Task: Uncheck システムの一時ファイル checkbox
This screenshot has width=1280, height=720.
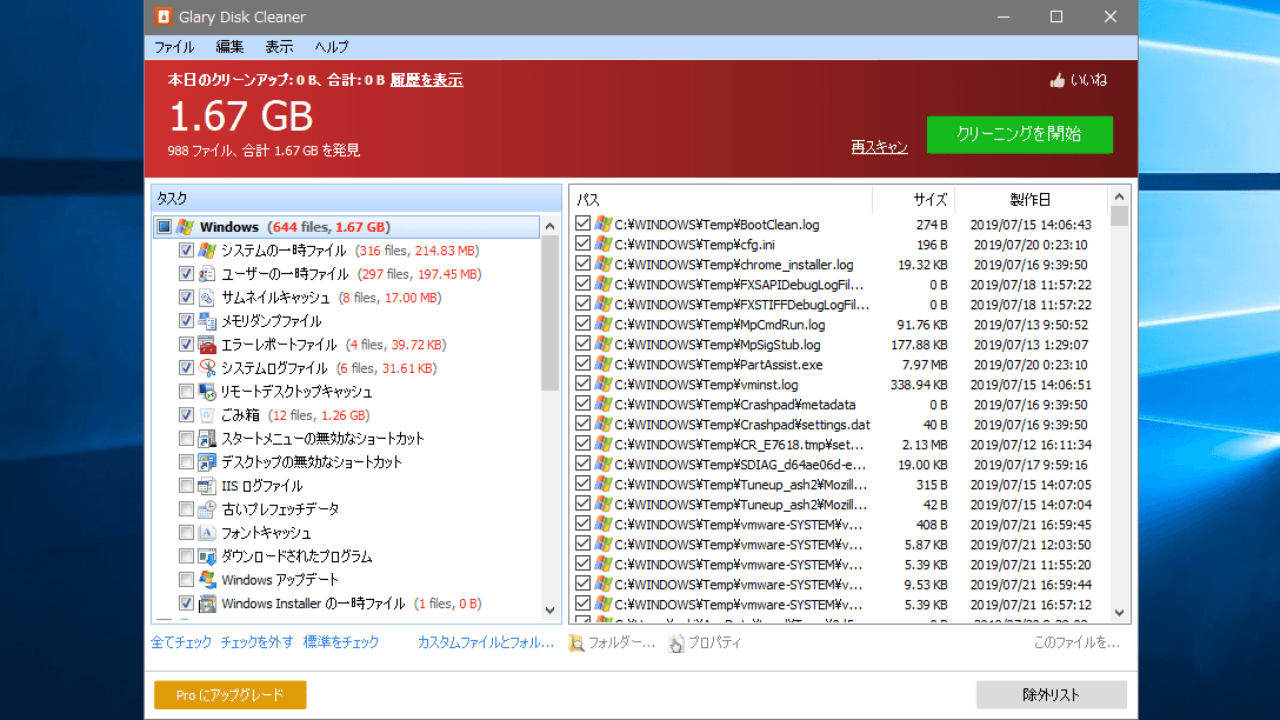Action: coord(186,250)
